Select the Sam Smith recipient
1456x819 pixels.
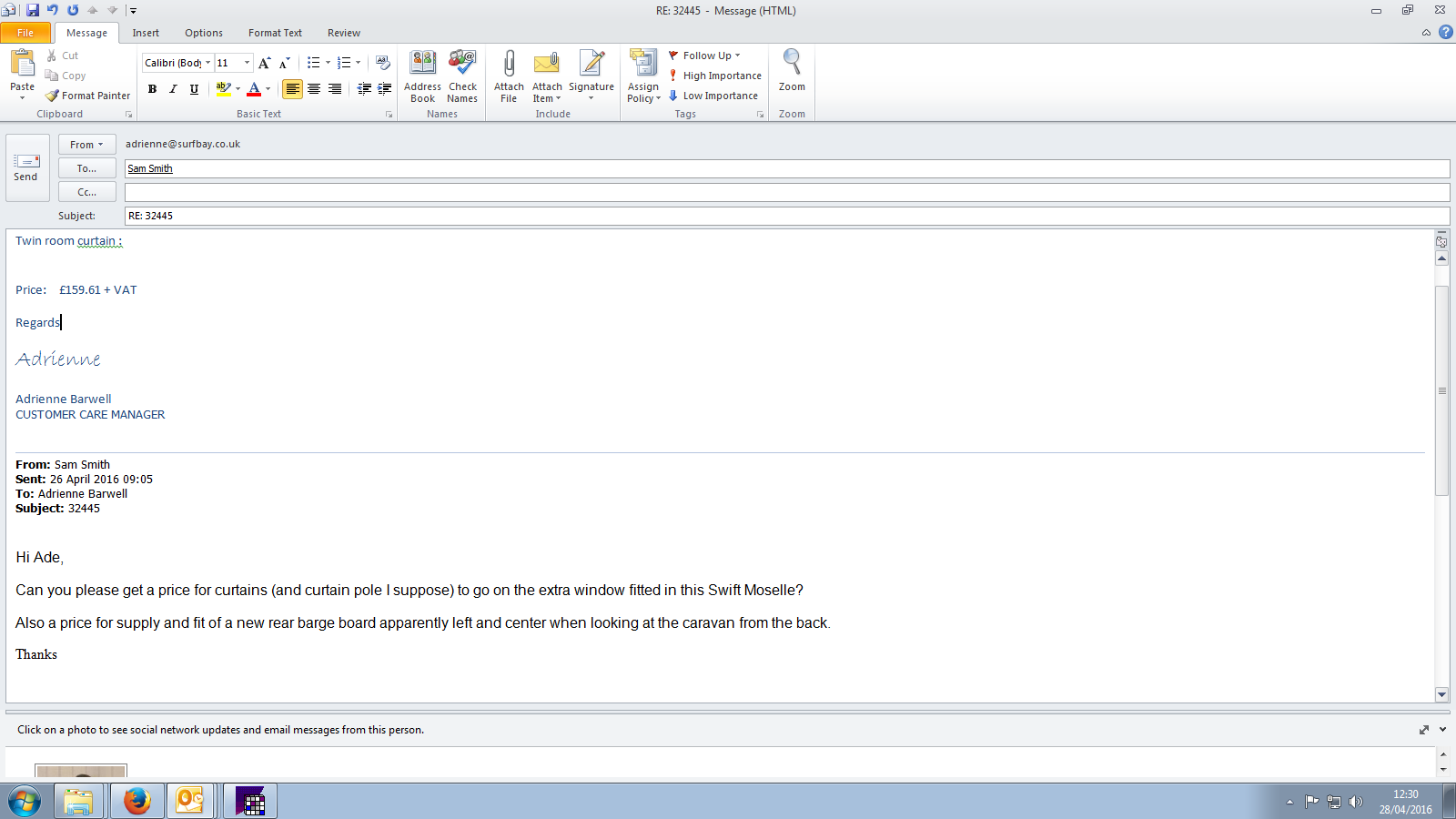(x=150, y=168)
